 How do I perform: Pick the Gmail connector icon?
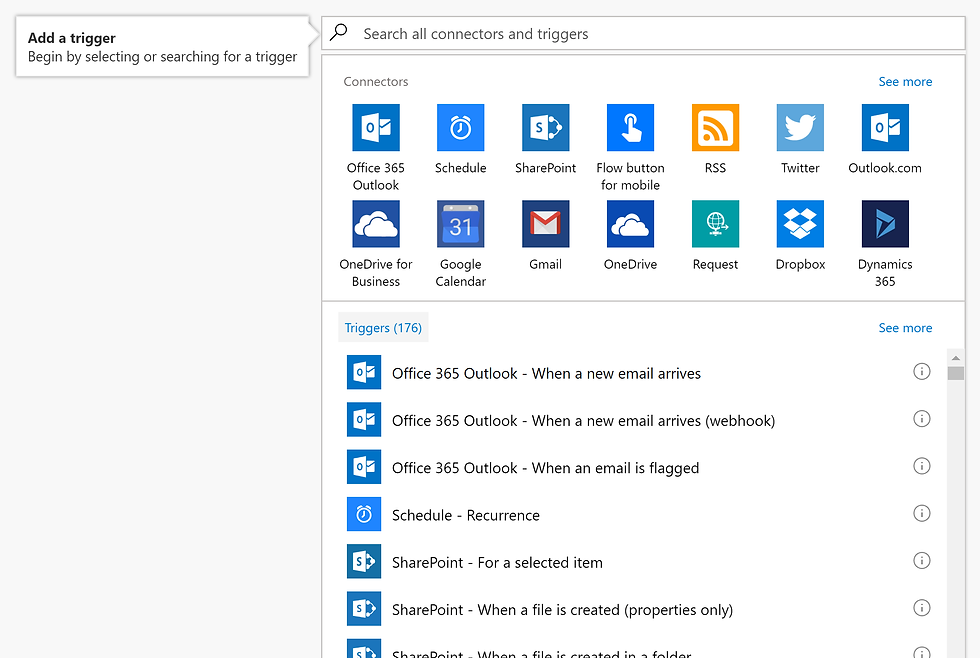click(546, 224)
